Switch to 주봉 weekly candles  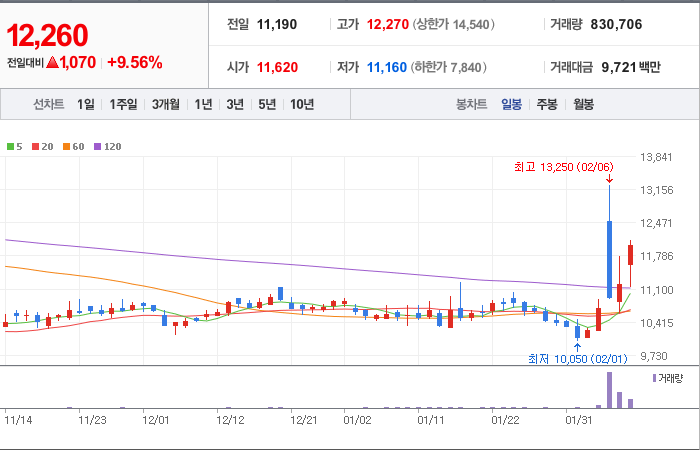coord(547,104)
